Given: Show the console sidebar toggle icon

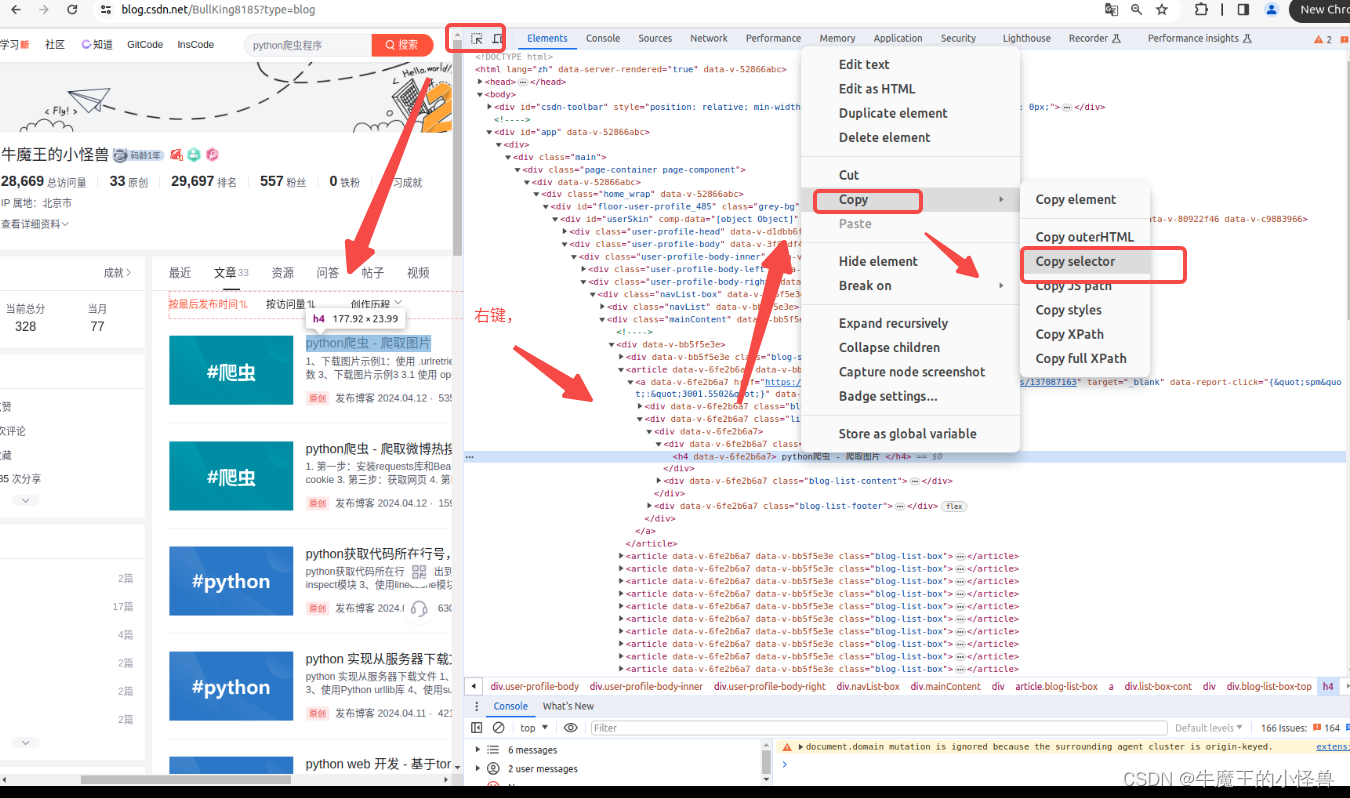Looking at the screenshot, I should click(477, 728).
